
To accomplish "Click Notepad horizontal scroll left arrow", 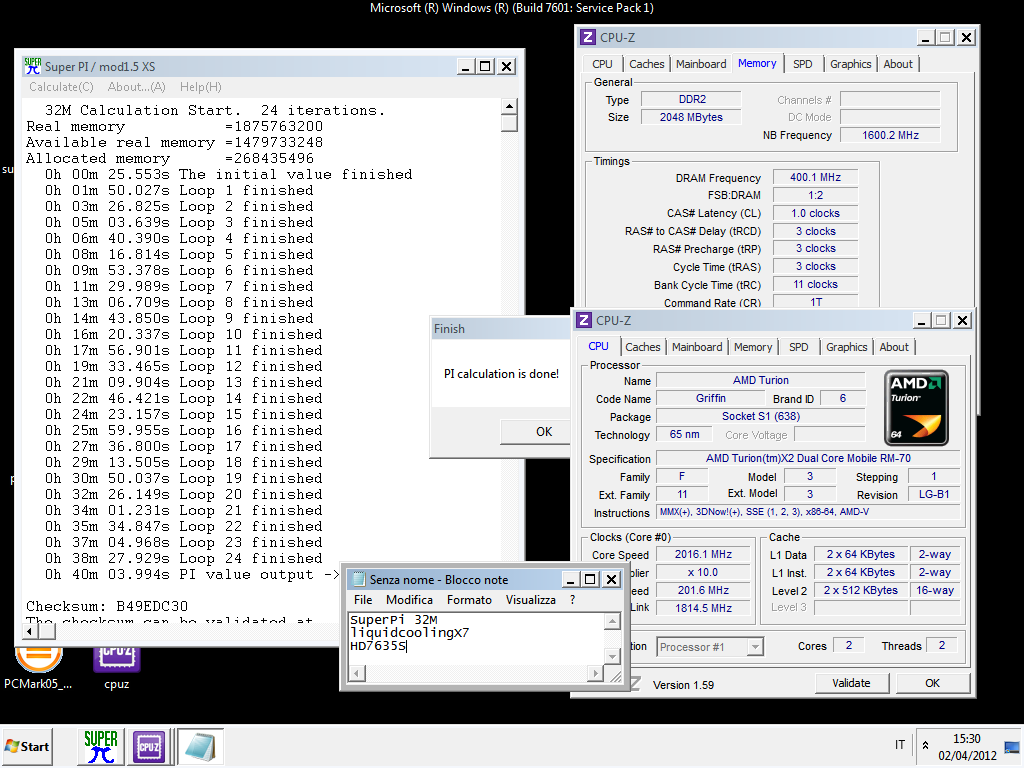I will 357,673.
